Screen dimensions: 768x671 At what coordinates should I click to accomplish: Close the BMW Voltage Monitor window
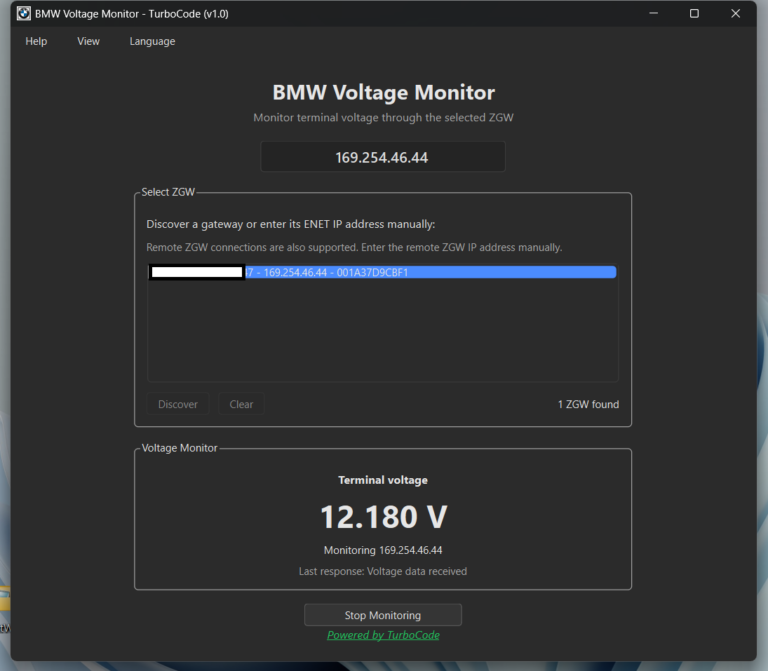735,14
